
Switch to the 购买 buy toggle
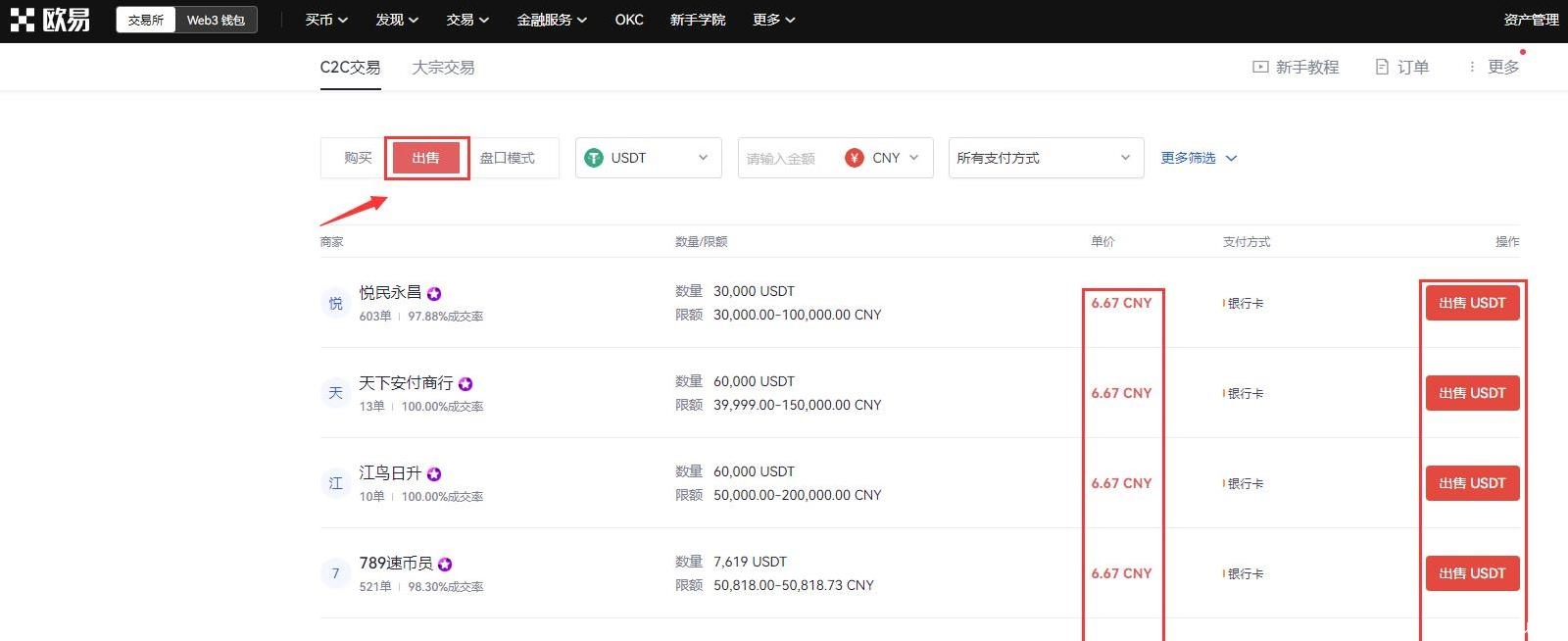click(x=358, y=158)
